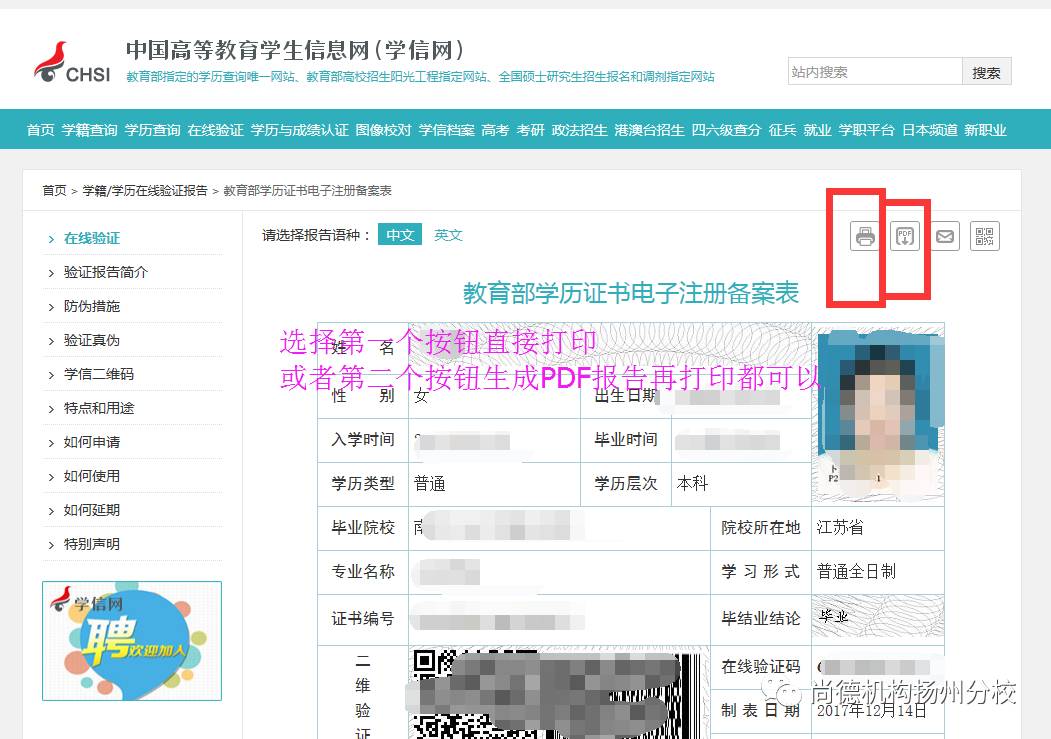Open 学信二维码 sidebar item
Image resolution: width=1051 pixels, height=739 pixels.
99,375
